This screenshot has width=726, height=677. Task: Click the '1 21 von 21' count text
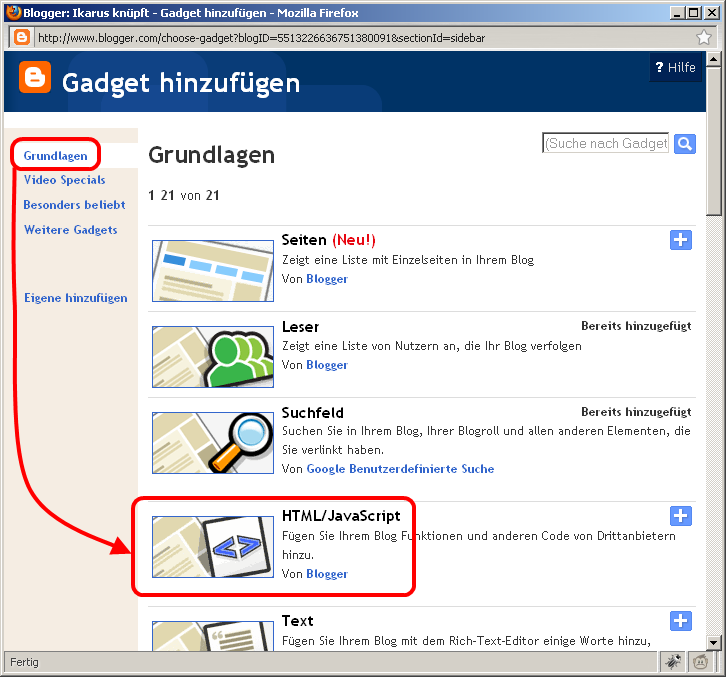click(x=184, y=195)
